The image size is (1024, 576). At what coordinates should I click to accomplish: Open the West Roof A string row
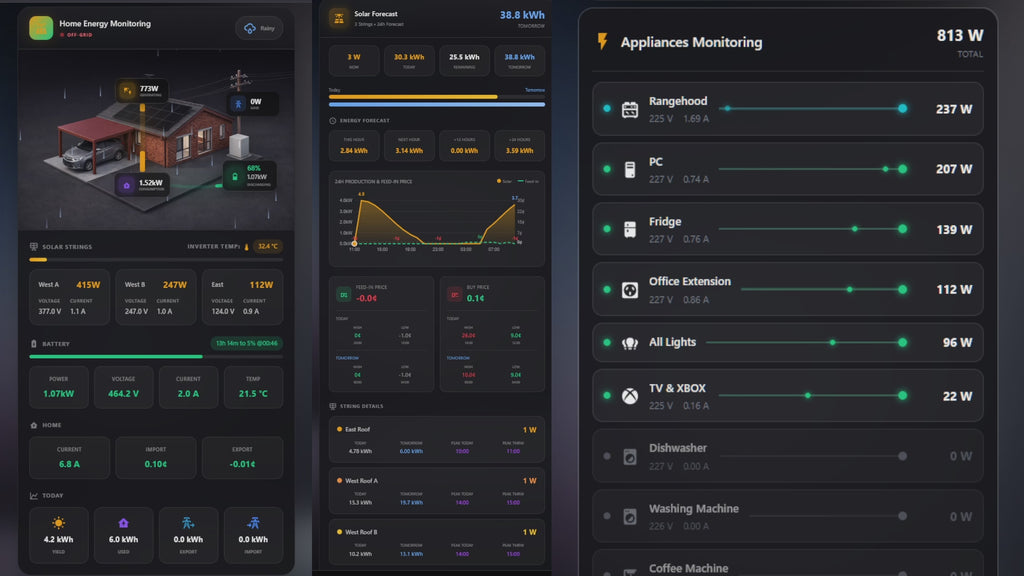tap(436, 491)
